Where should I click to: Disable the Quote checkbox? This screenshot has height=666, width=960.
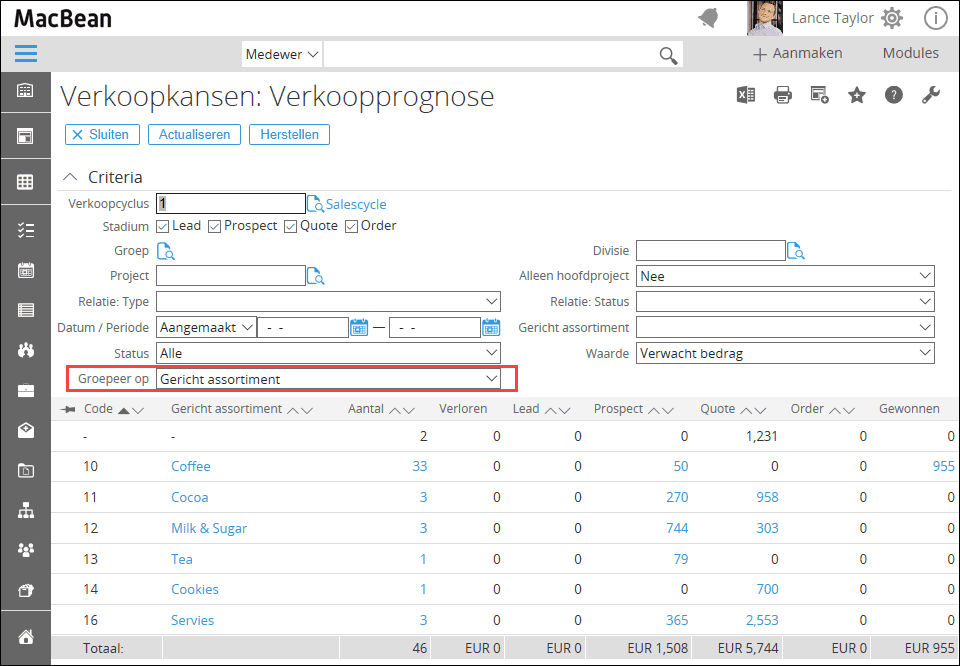pyautogui.click(x=291, y=226)
